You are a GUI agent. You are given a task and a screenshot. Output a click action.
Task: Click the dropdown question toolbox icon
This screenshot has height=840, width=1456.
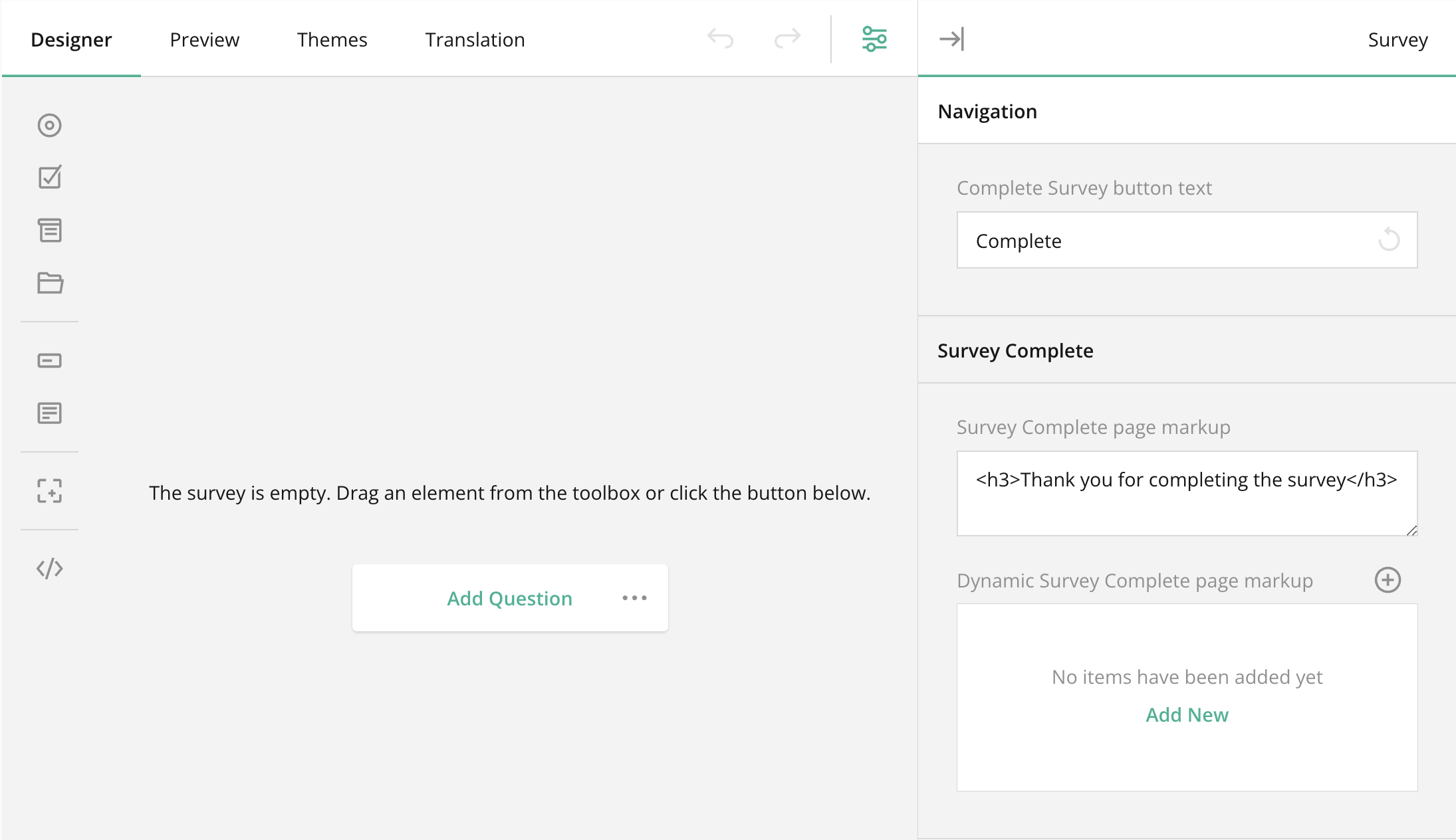coord(49,230)
